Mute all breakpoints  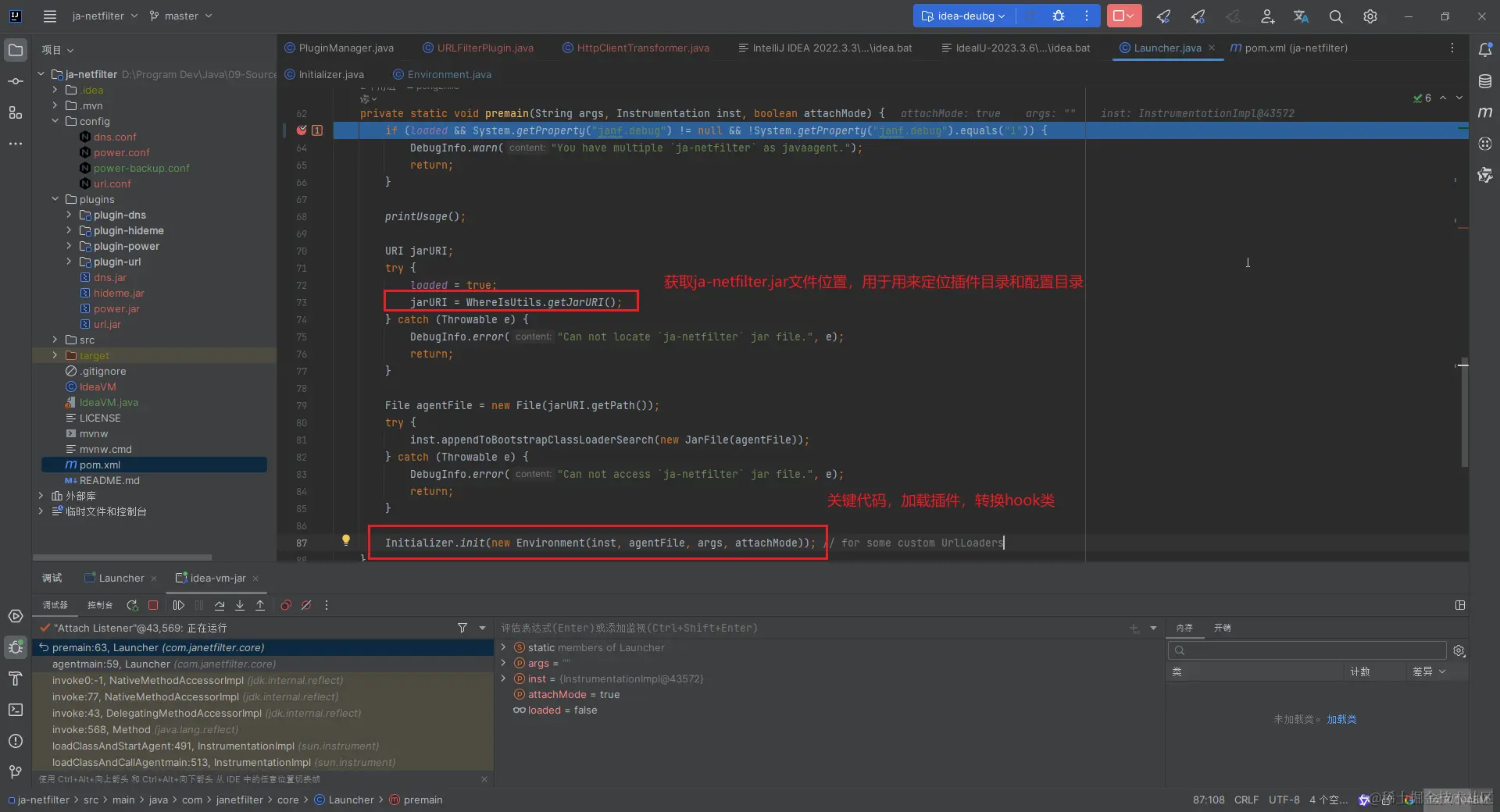306,605
